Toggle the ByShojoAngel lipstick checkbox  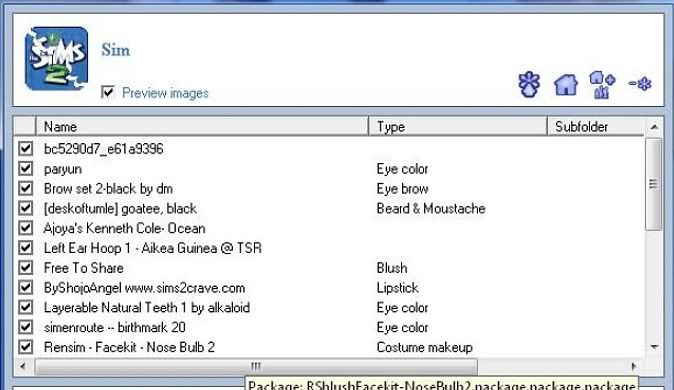point(25,287)
